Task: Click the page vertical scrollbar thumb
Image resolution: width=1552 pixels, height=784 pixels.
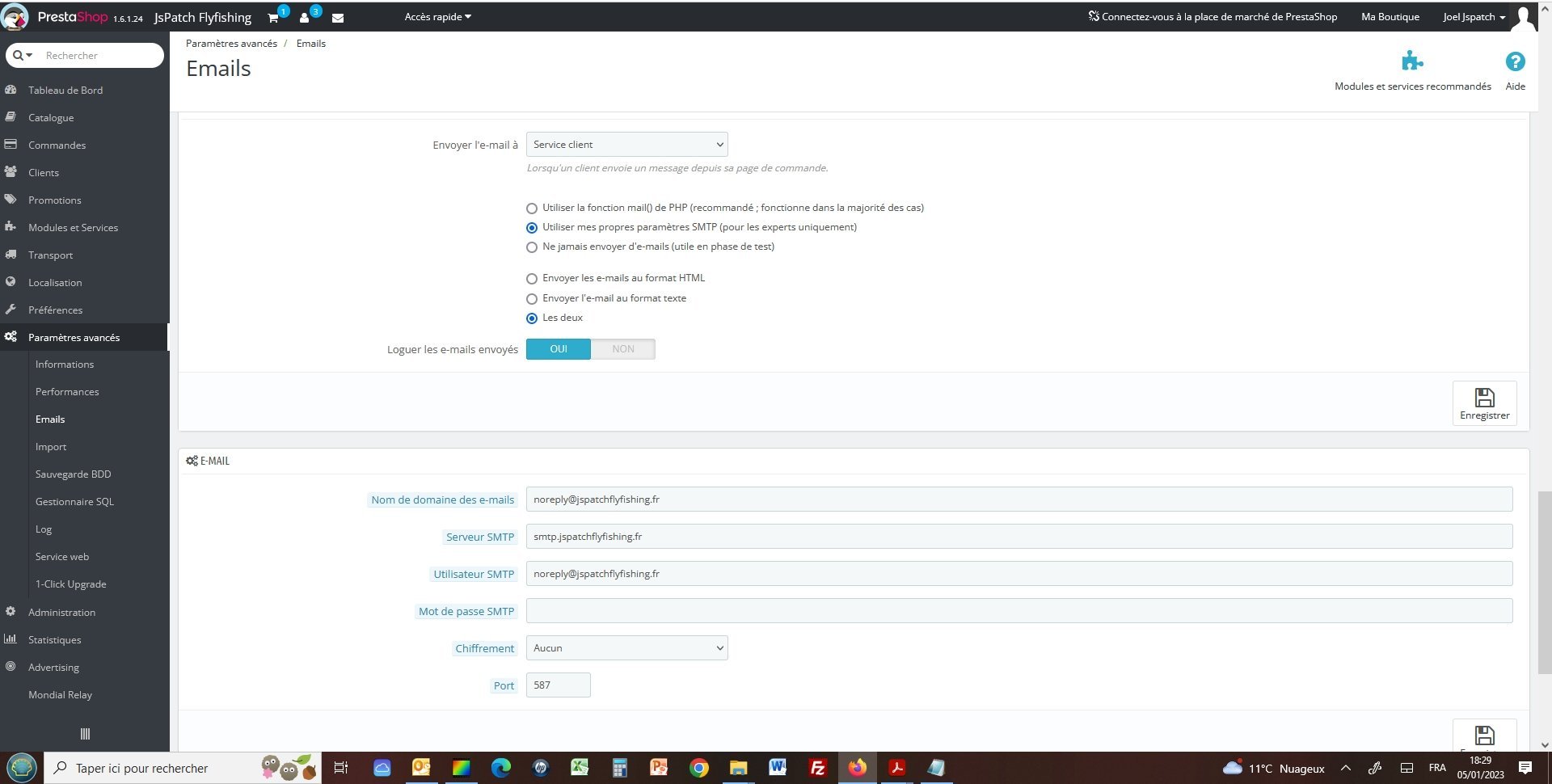Action: (x=1544, y=582)
